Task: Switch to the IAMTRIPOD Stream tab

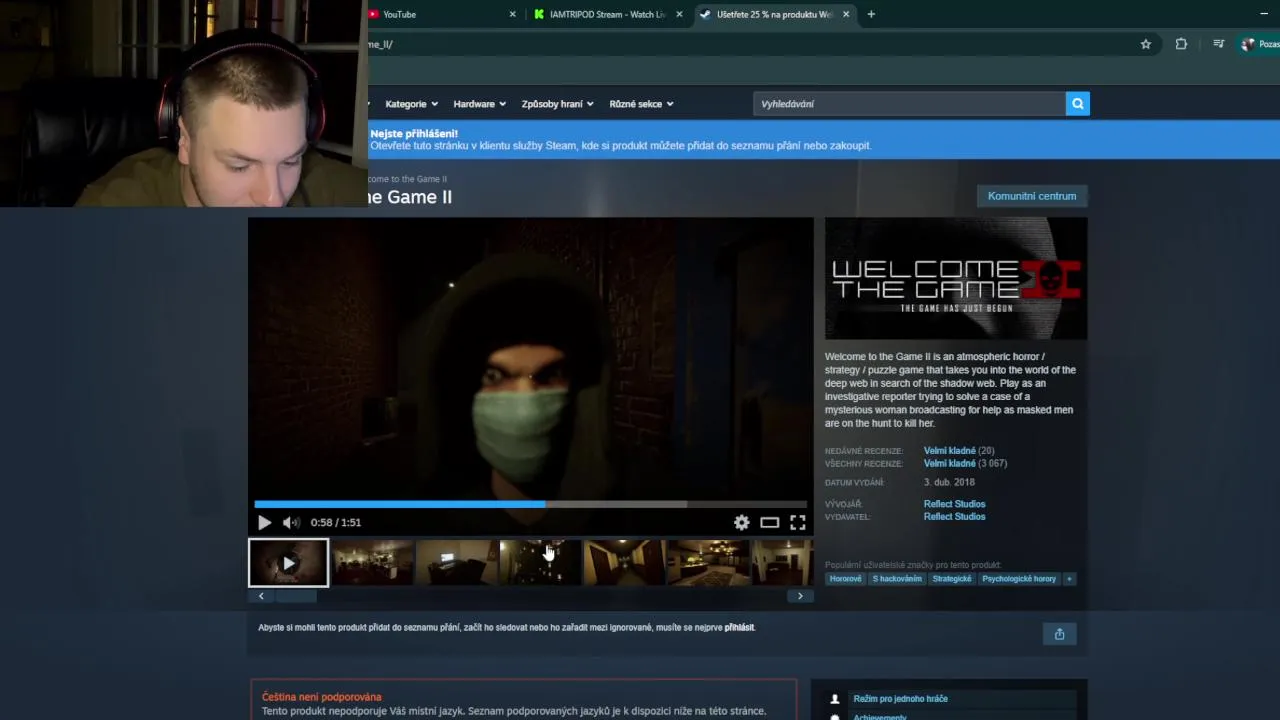Action: (607, 14)
